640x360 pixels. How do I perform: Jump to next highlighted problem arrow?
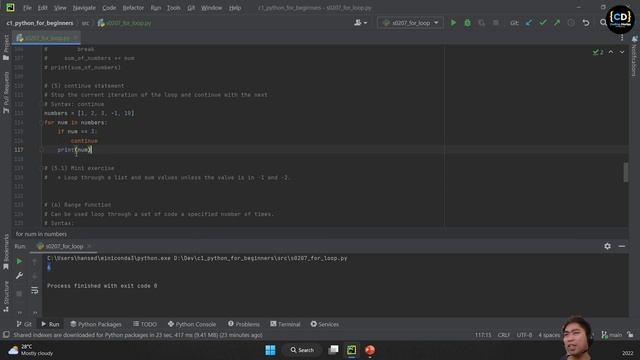coord(622,52)
